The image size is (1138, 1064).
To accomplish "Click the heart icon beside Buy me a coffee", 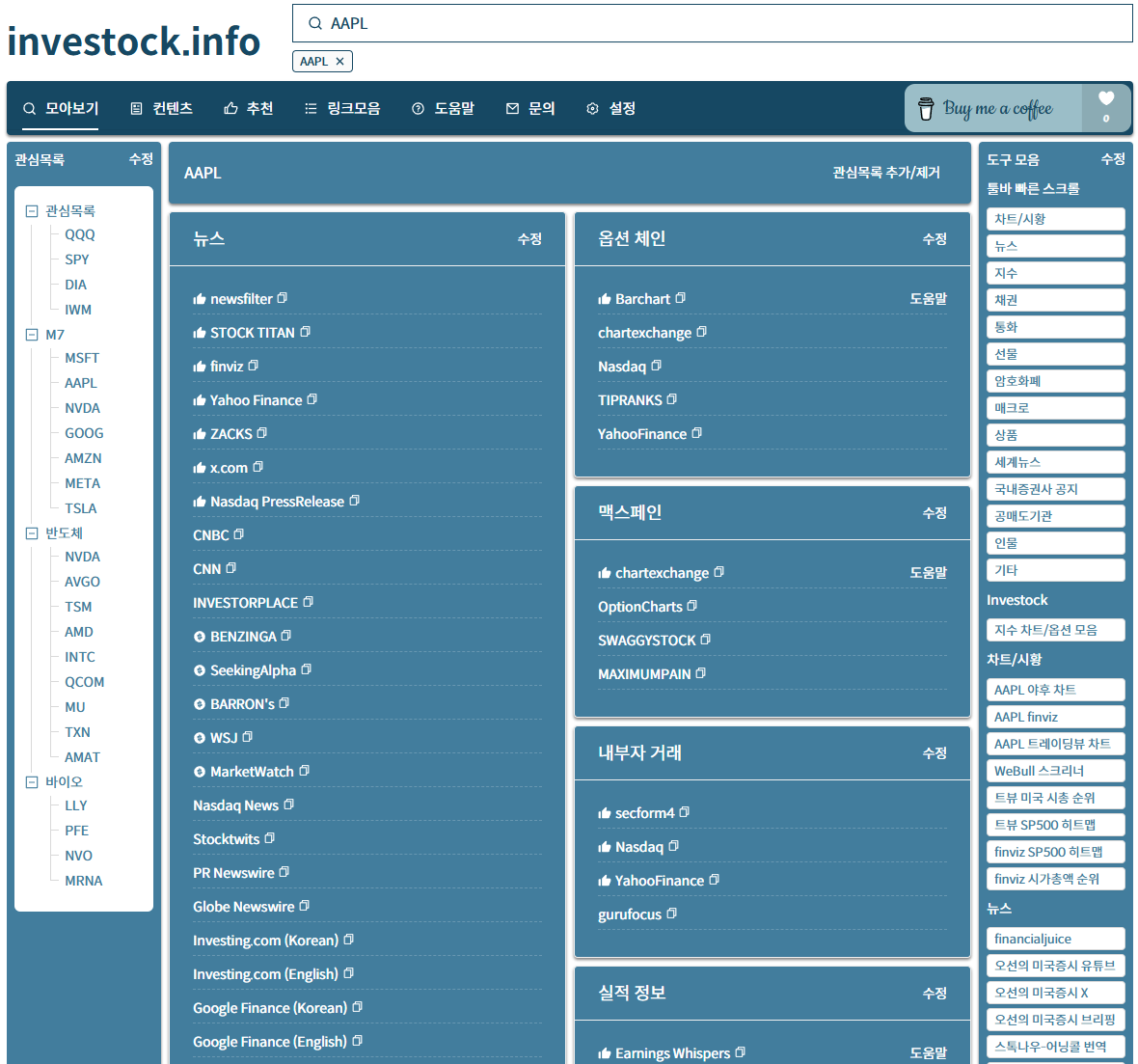I will 1106,98.
